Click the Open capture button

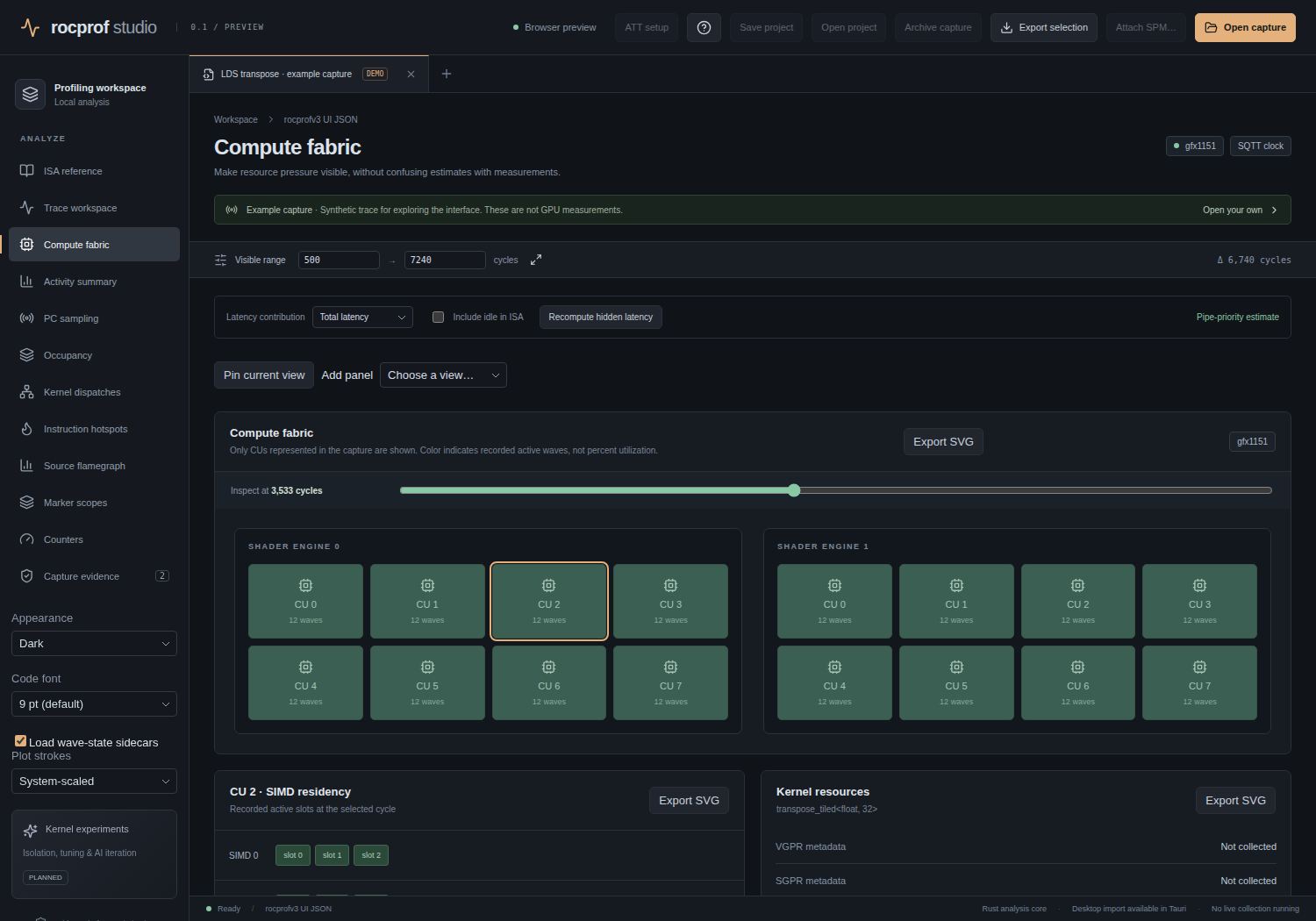[1245, 27]
